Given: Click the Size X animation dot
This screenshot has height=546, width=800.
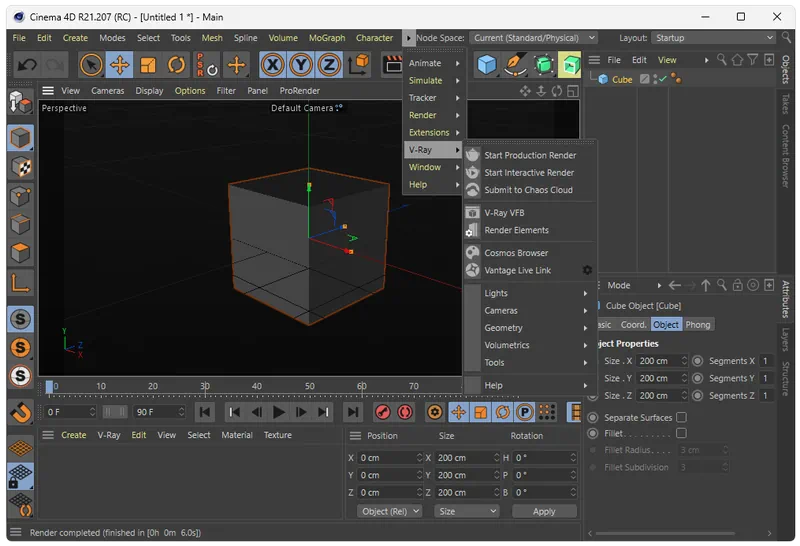Looking at the screenshot, I should (x=697, y=361).
